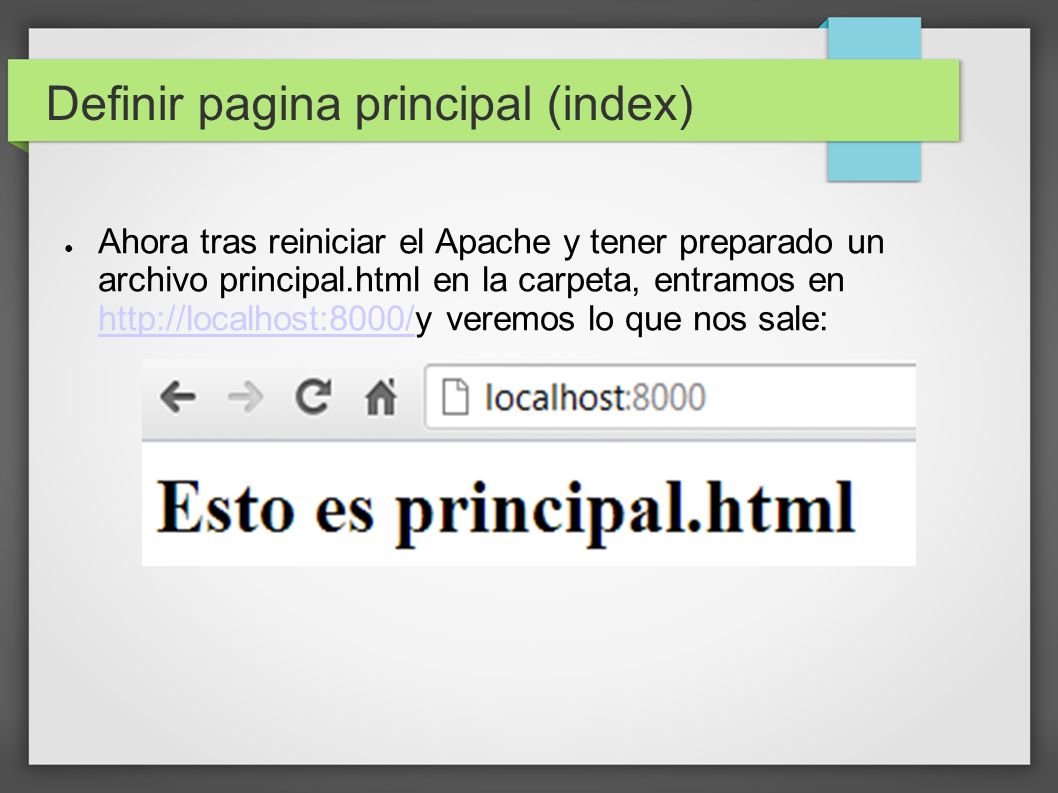Click the 'Esto es principal.html' heading

click(x=505, y=512)
